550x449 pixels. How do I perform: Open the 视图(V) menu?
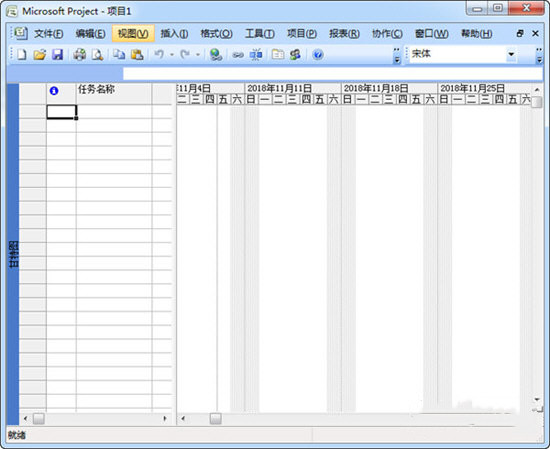click(x=133, y=34)
